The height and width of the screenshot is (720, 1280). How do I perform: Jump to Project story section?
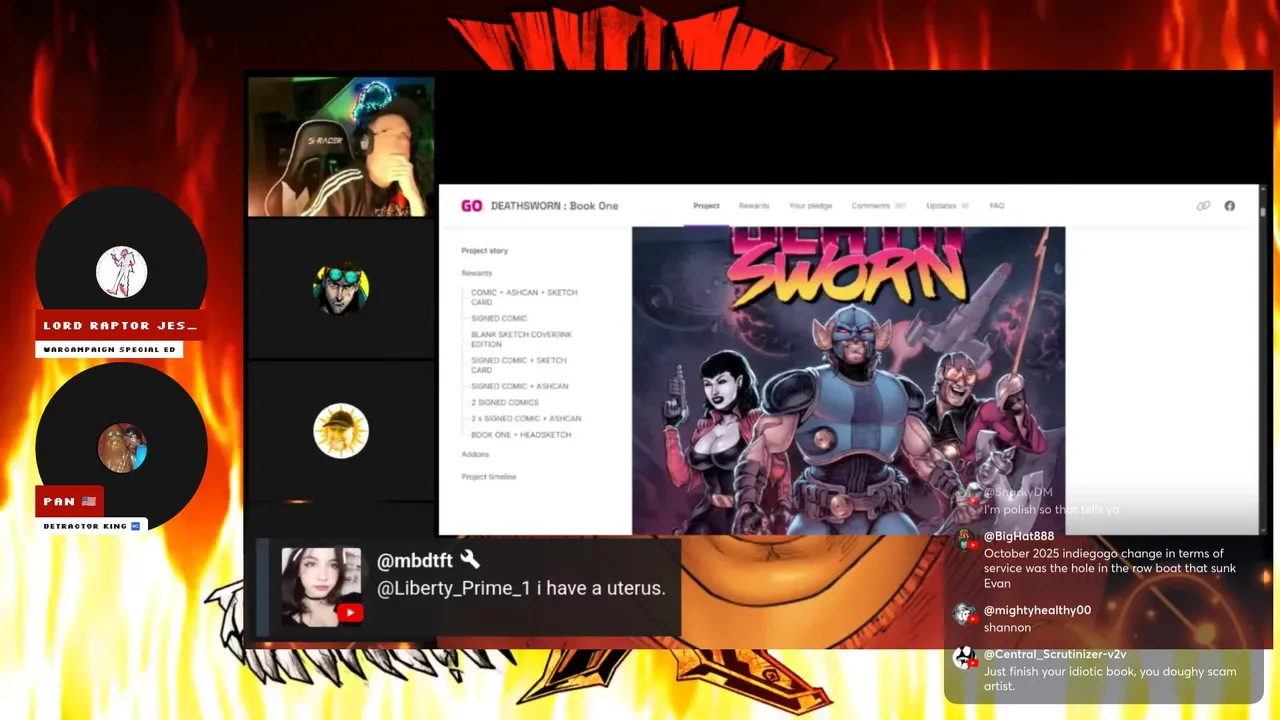pyautogui.click(x=484, y=251)
